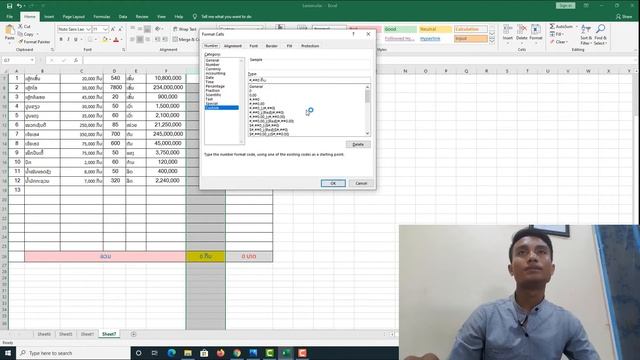Select Date in the Category list
Screen dimensions: 640x360
[x=210, y=78]
